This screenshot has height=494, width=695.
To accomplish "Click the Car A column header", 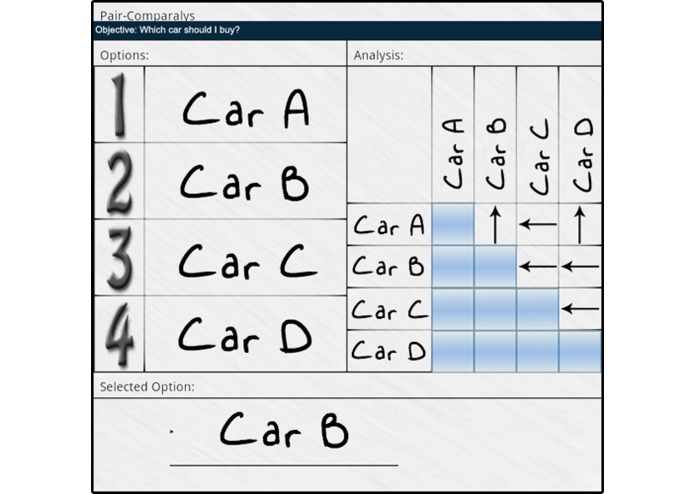I will [453, 135].
